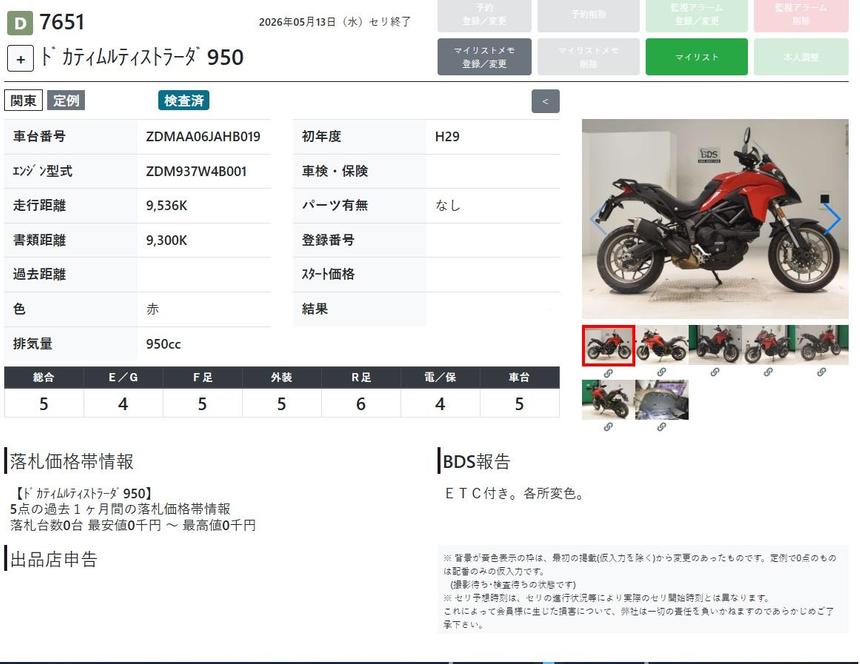
Task: Click the 総合 score header
Action: [43, 378]
